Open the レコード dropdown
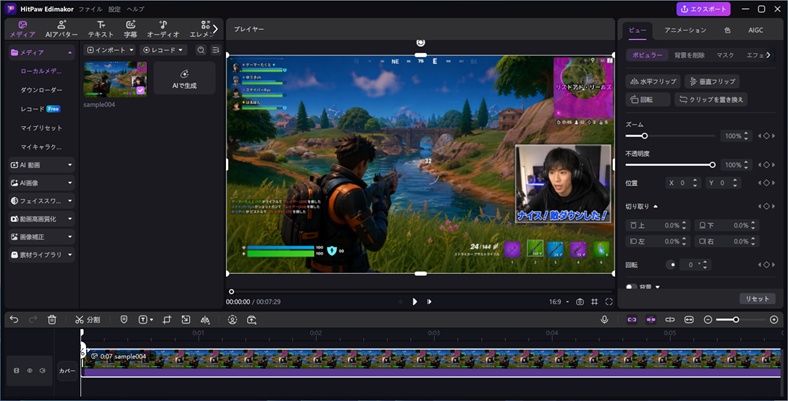Screen dimensions: 788x401 click(163, 50)
